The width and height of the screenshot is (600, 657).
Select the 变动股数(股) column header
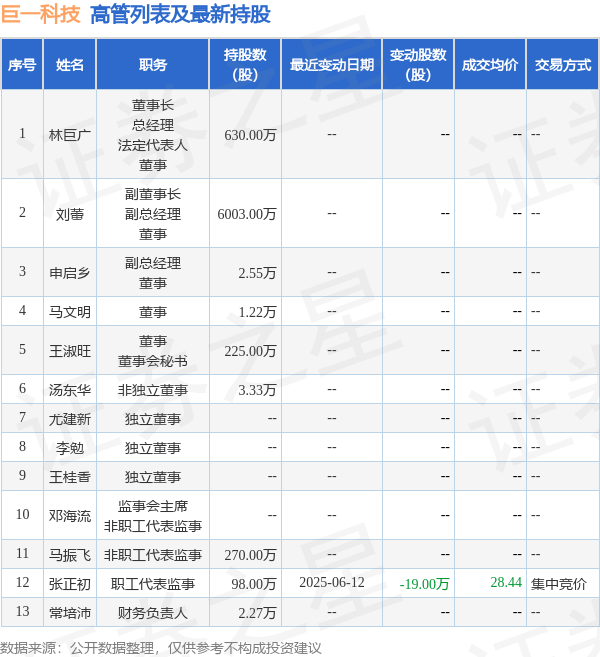[x=418, y=65]
